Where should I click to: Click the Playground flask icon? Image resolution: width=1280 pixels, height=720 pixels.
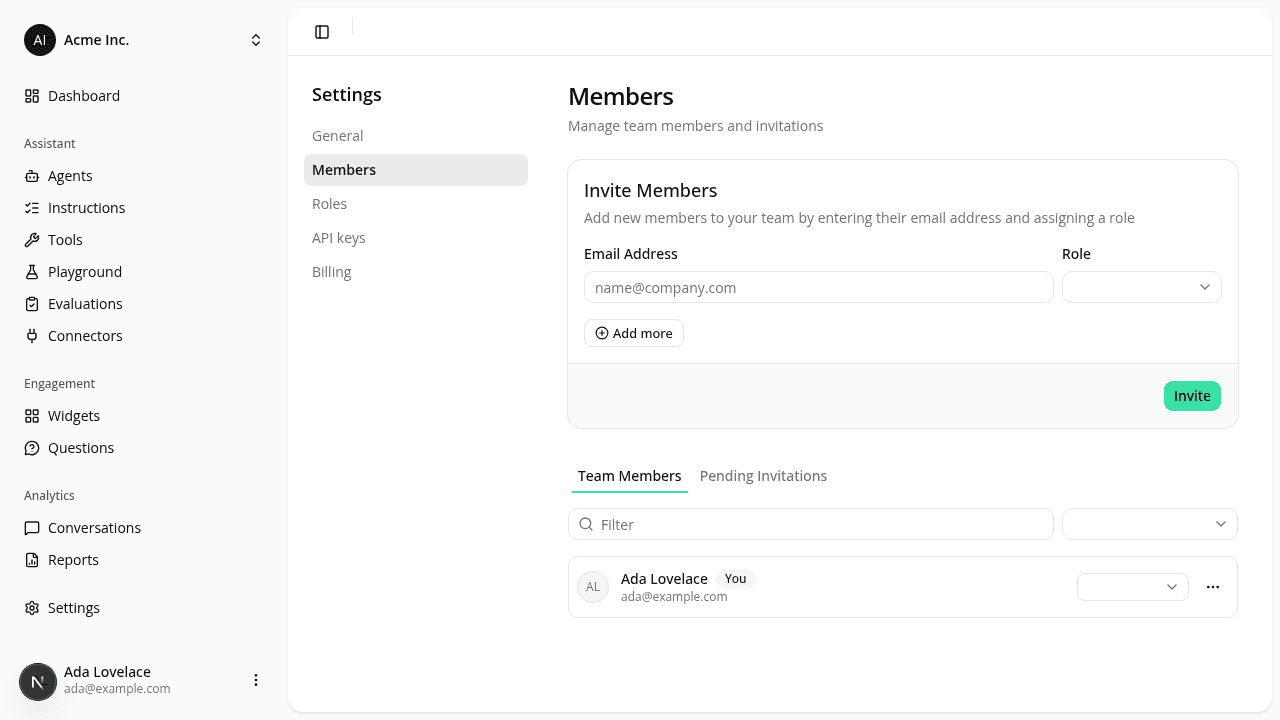pyautogui.click(x=32, y=272)
